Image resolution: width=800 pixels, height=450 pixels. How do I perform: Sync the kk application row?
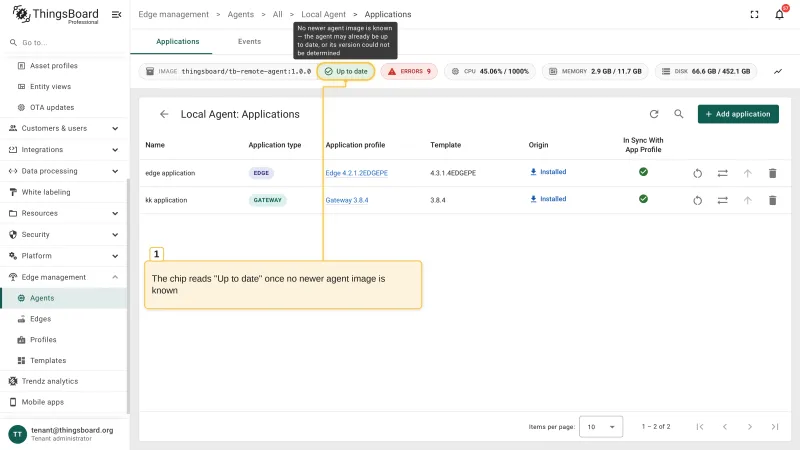click(722, 201)
